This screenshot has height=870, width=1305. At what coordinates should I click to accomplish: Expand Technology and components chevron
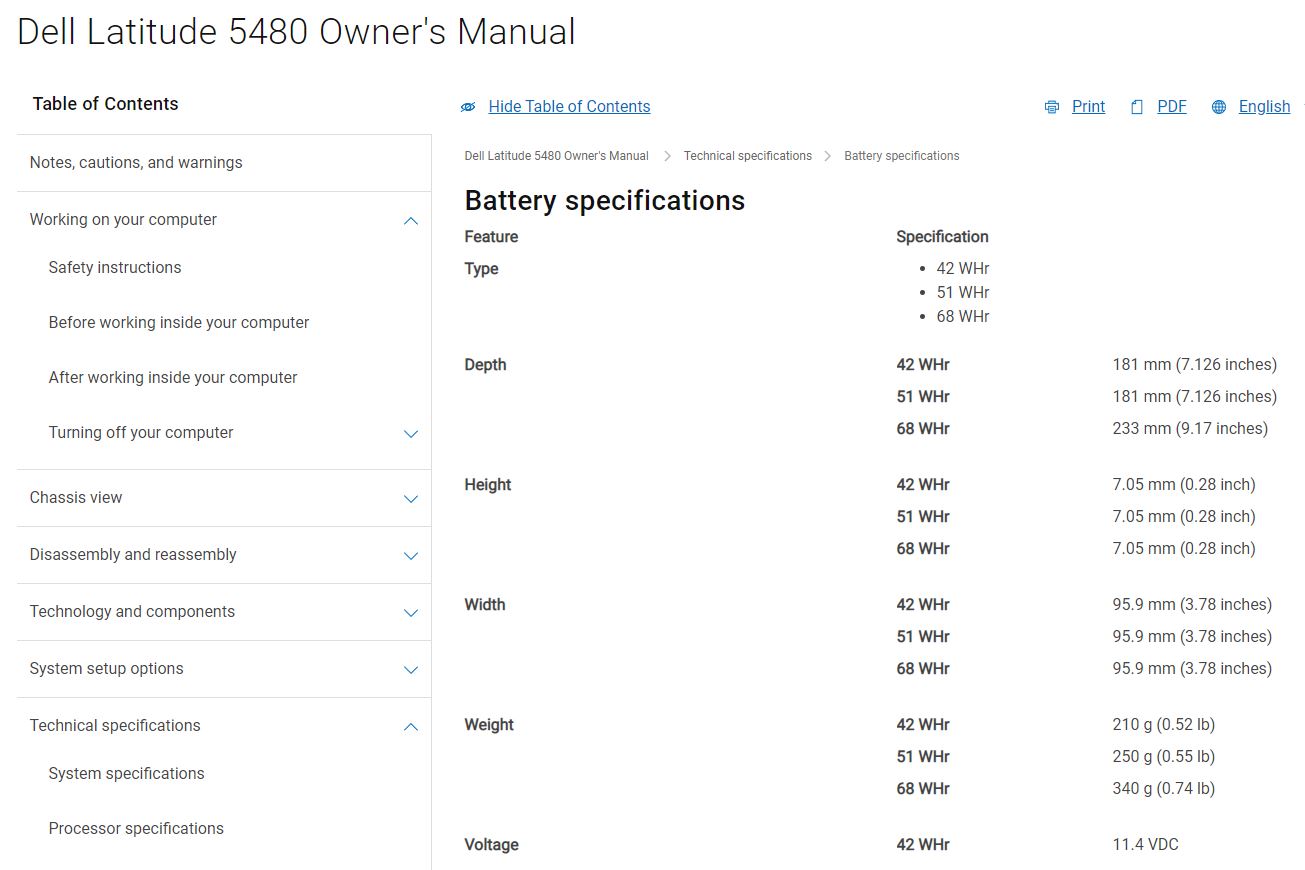pos(411,613)
